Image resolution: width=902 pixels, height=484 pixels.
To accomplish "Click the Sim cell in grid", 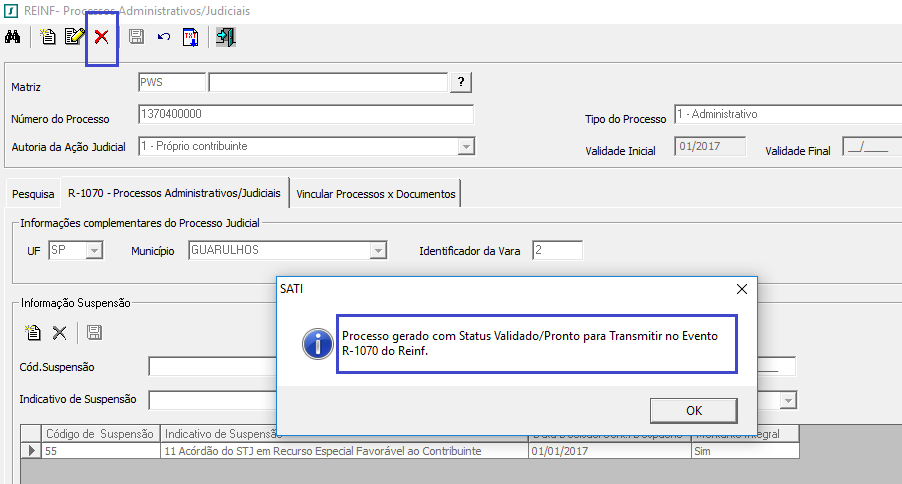I will point(745,451).
